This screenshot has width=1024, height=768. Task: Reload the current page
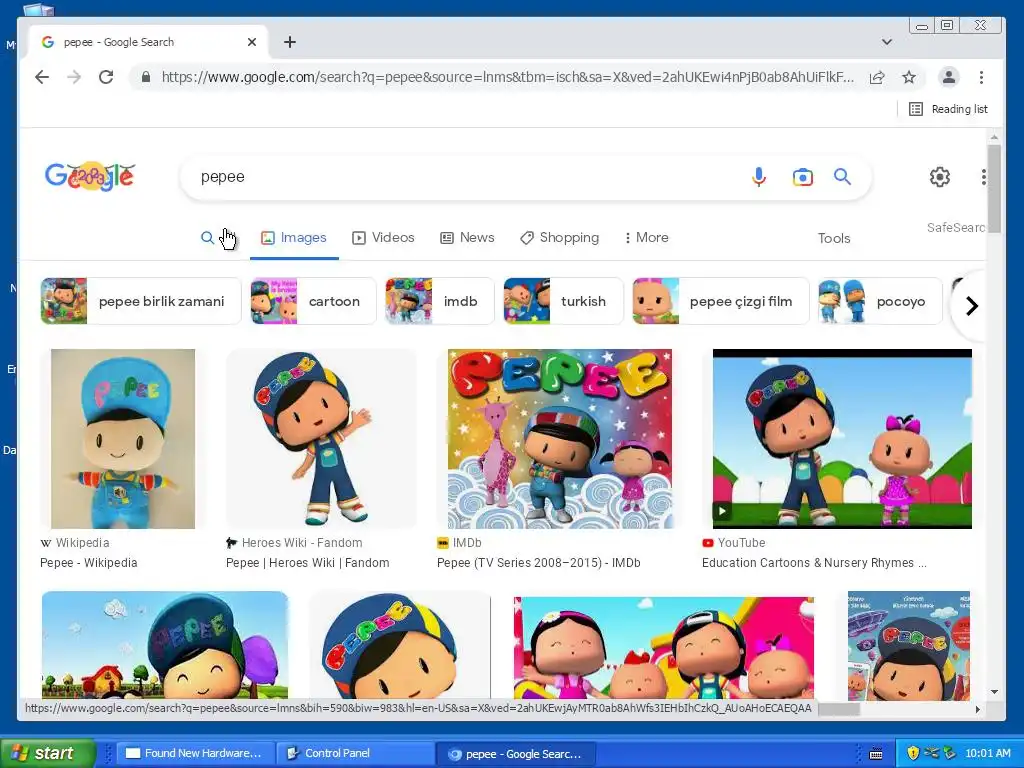pos(106,77)
